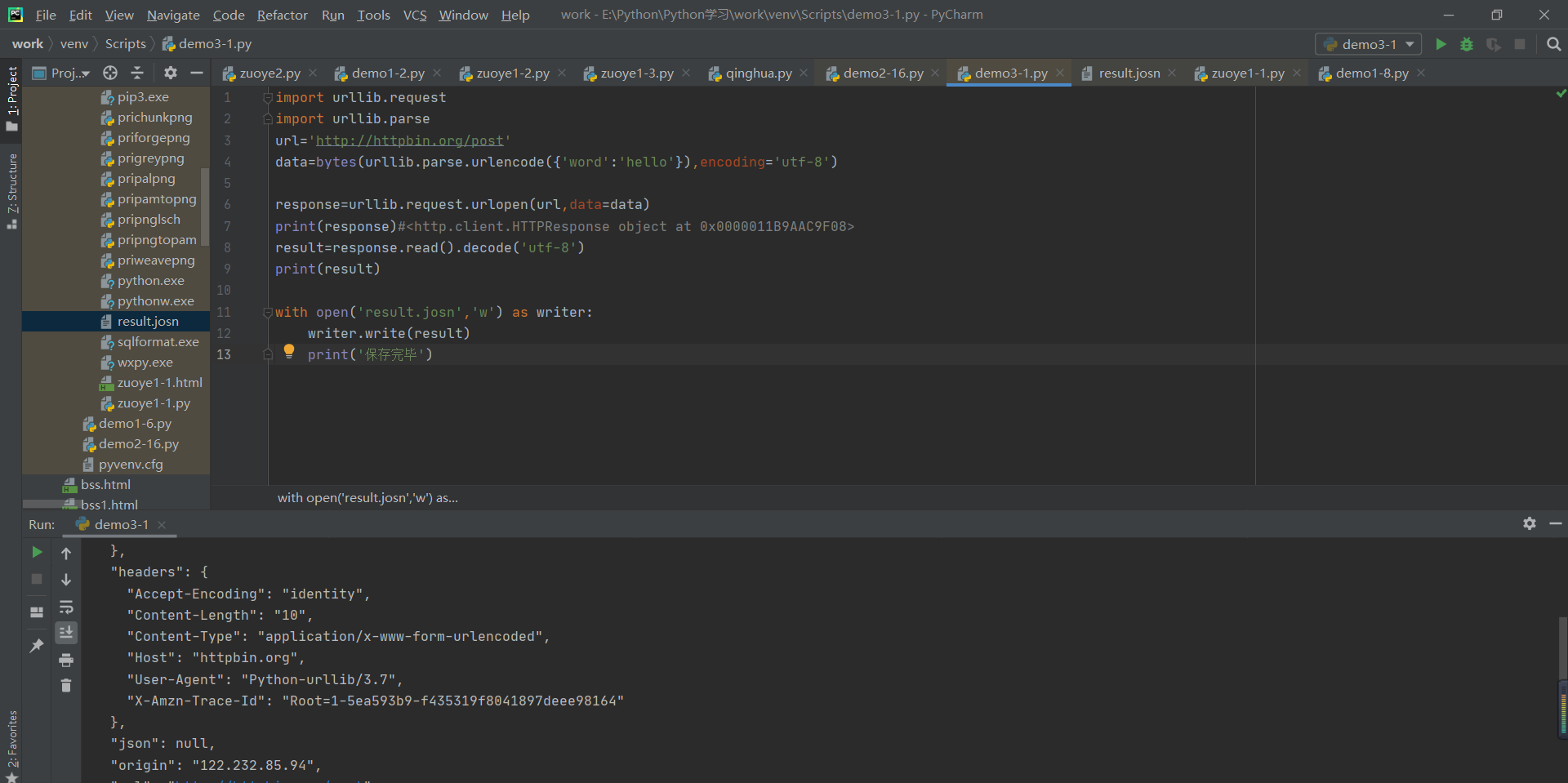Screen dimensions: 1568x783
Task: Click the trash icon to clear console output
Action: (x=66, y=686)
